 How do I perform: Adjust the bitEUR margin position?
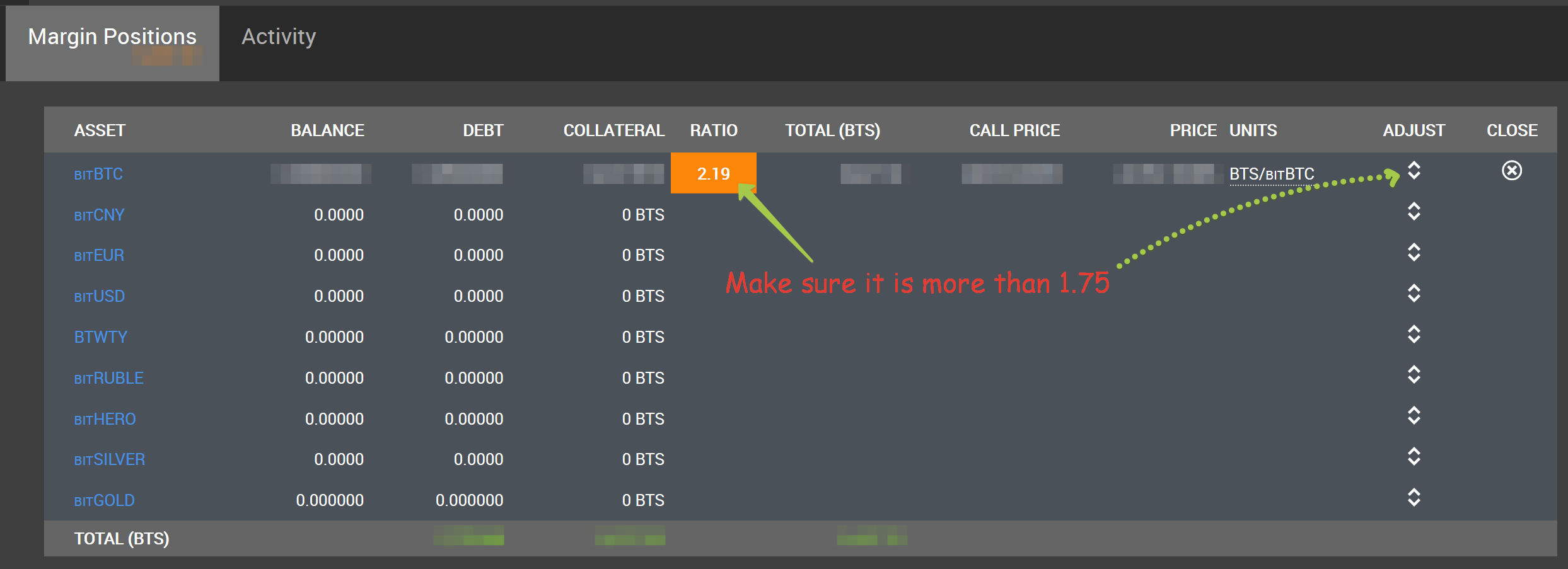tap(1414, 253)
